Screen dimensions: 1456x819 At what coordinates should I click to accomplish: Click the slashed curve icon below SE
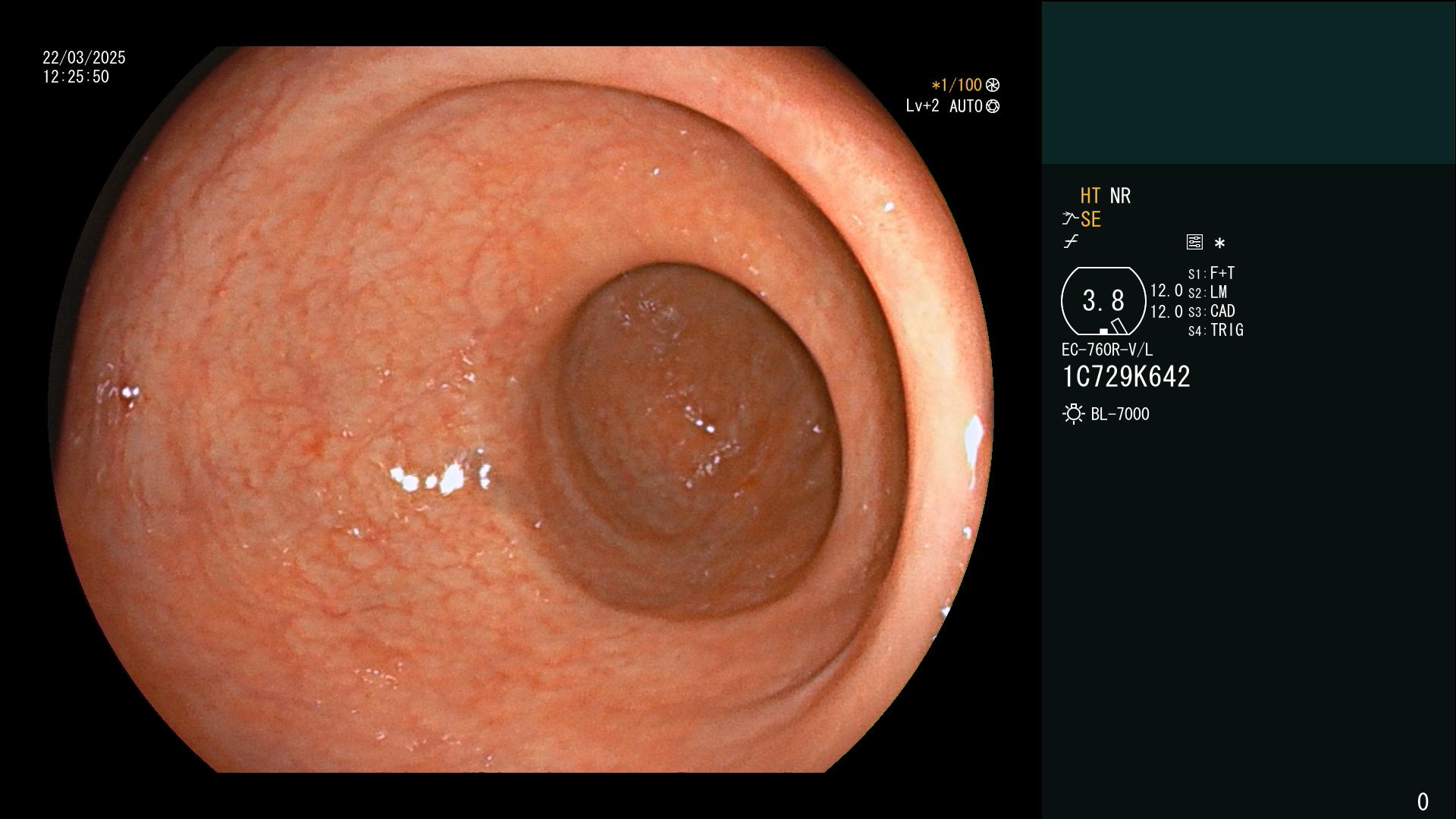(x=1071, y=242)
